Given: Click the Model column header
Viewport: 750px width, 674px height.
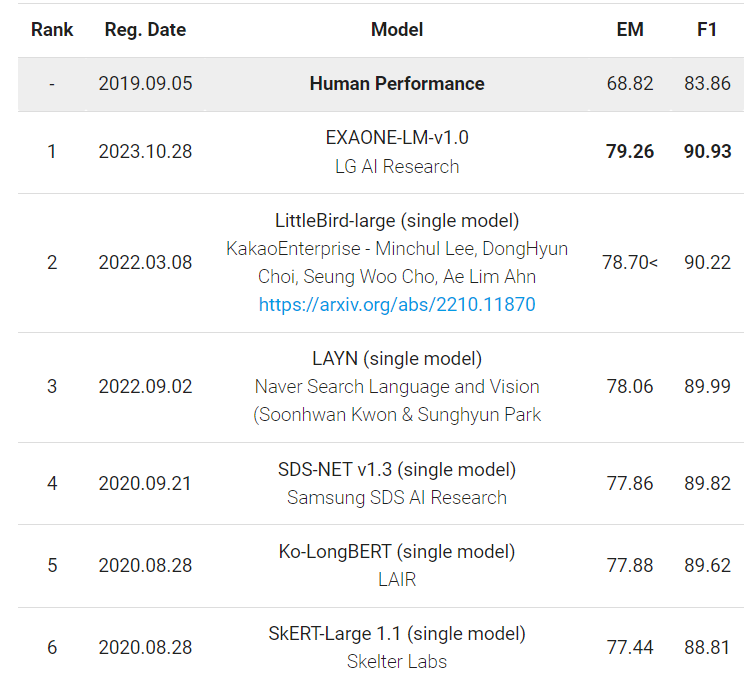Looking at the screenshot, I should tap(397, 30).
